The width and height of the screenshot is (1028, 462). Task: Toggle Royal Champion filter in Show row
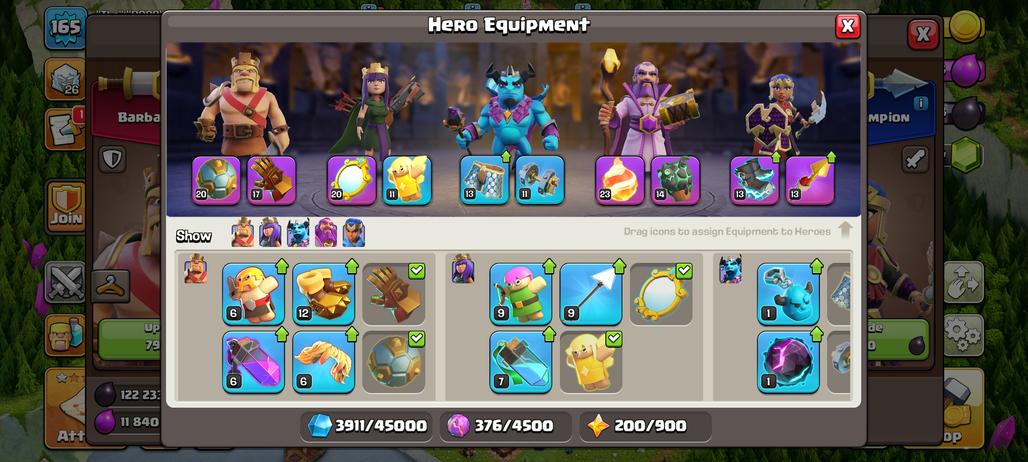(354, 233)
